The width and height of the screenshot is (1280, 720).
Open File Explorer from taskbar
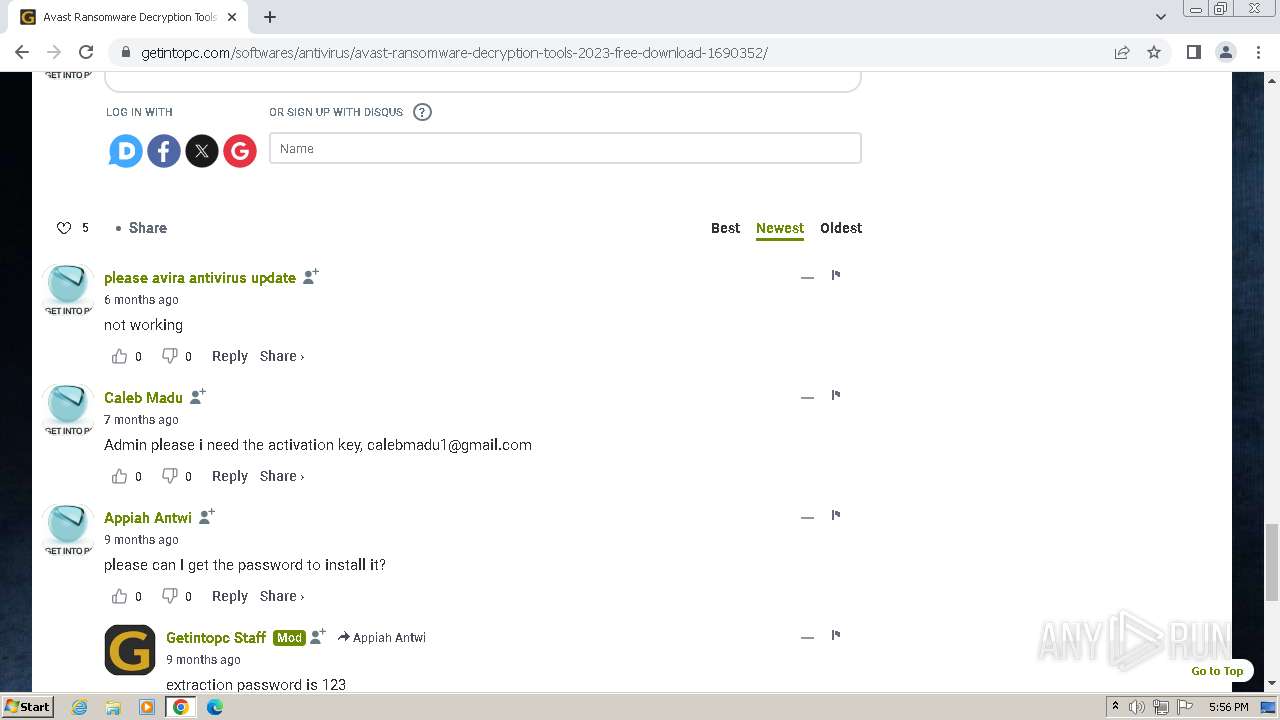point(113,707)
